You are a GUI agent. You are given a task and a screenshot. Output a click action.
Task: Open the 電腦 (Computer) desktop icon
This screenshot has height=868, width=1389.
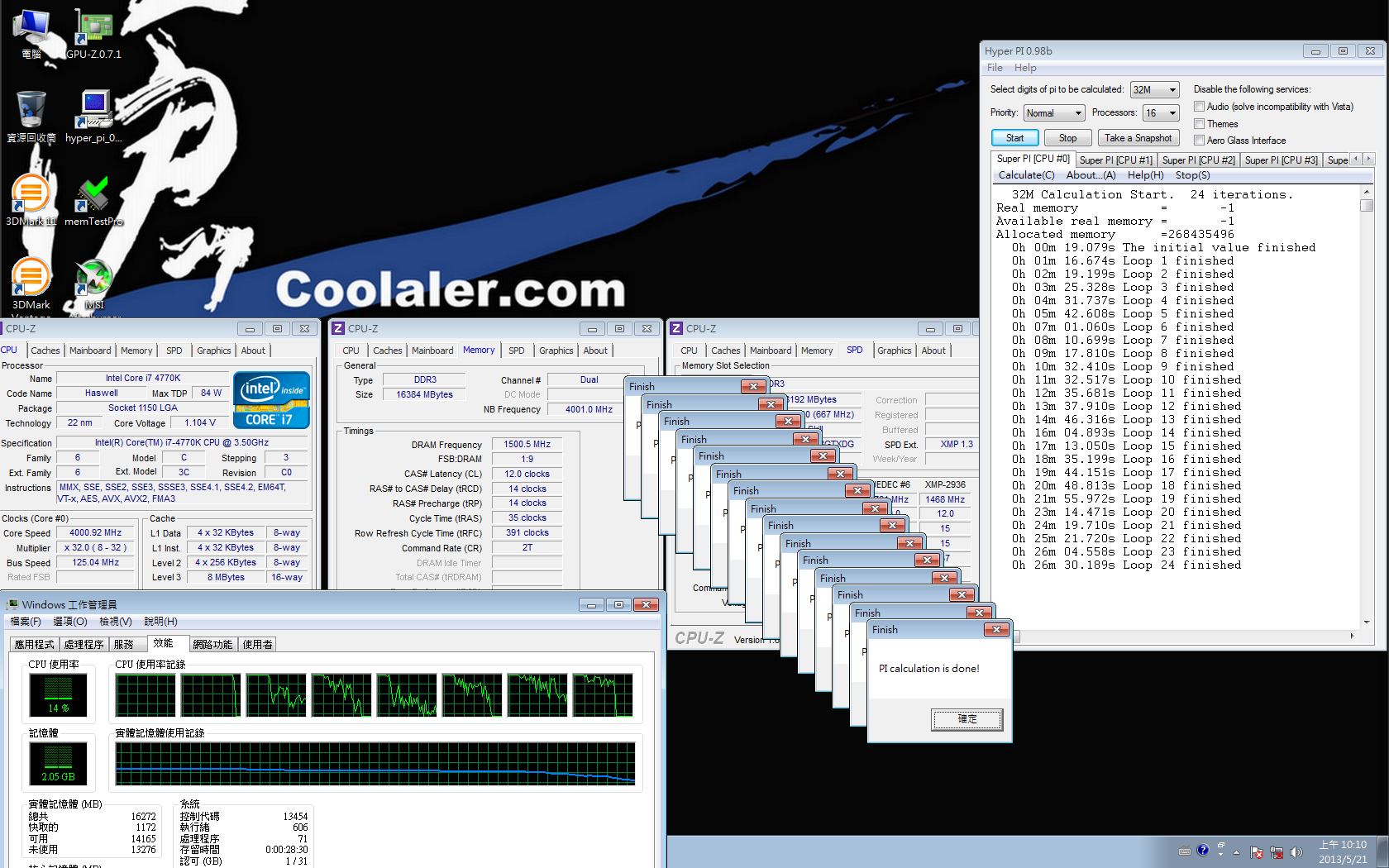tap(31, 34)
